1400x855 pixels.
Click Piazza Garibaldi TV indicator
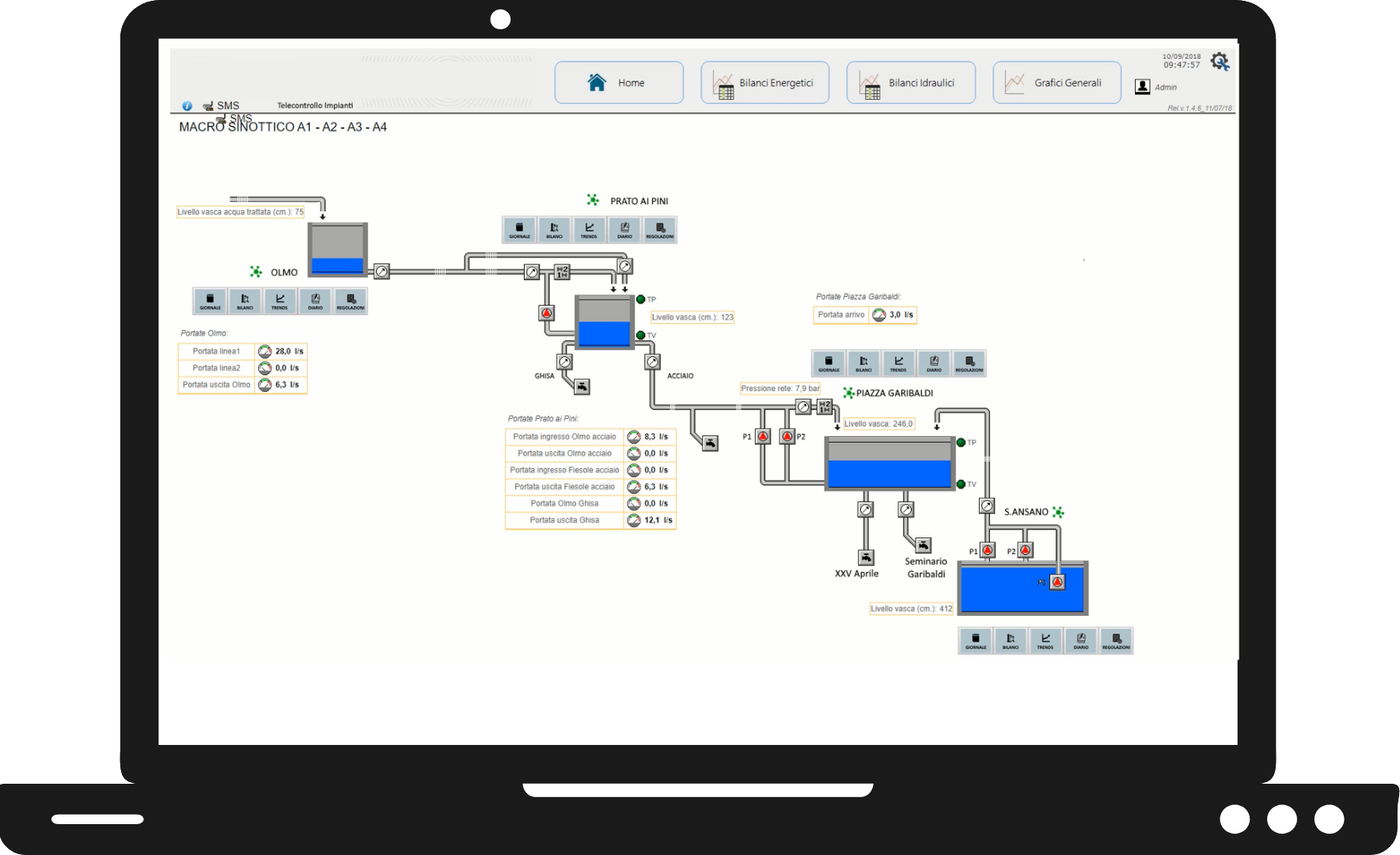coord(961,484)
